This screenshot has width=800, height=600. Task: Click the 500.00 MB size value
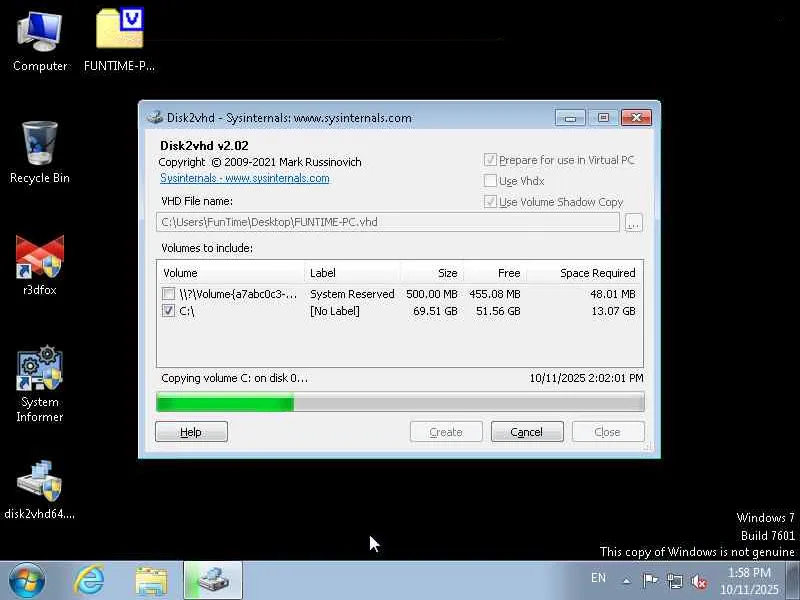[432, 294]
